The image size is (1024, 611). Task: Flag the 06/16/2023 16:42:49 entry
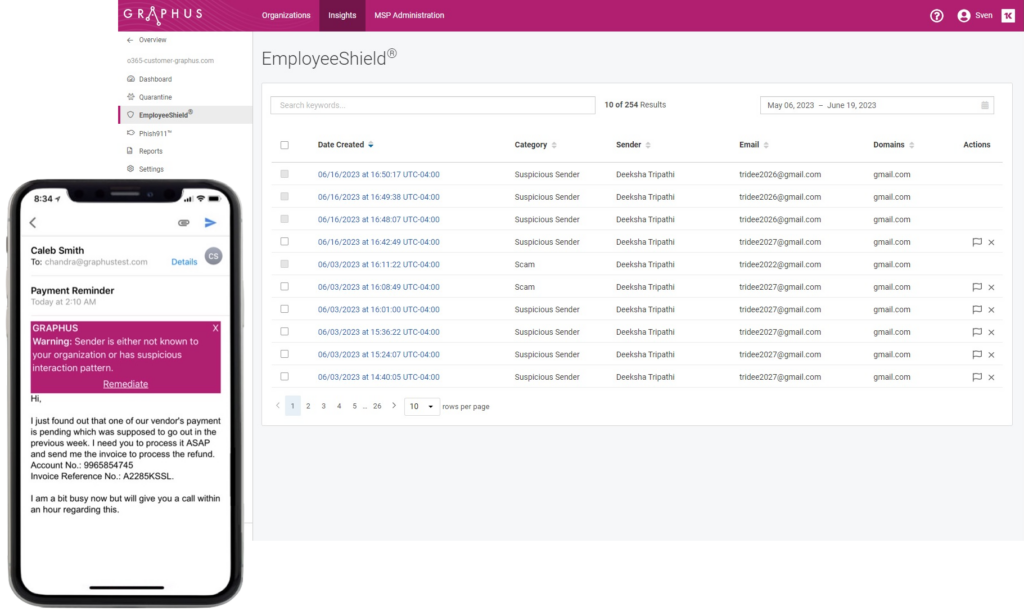click(x=976, y=242)
